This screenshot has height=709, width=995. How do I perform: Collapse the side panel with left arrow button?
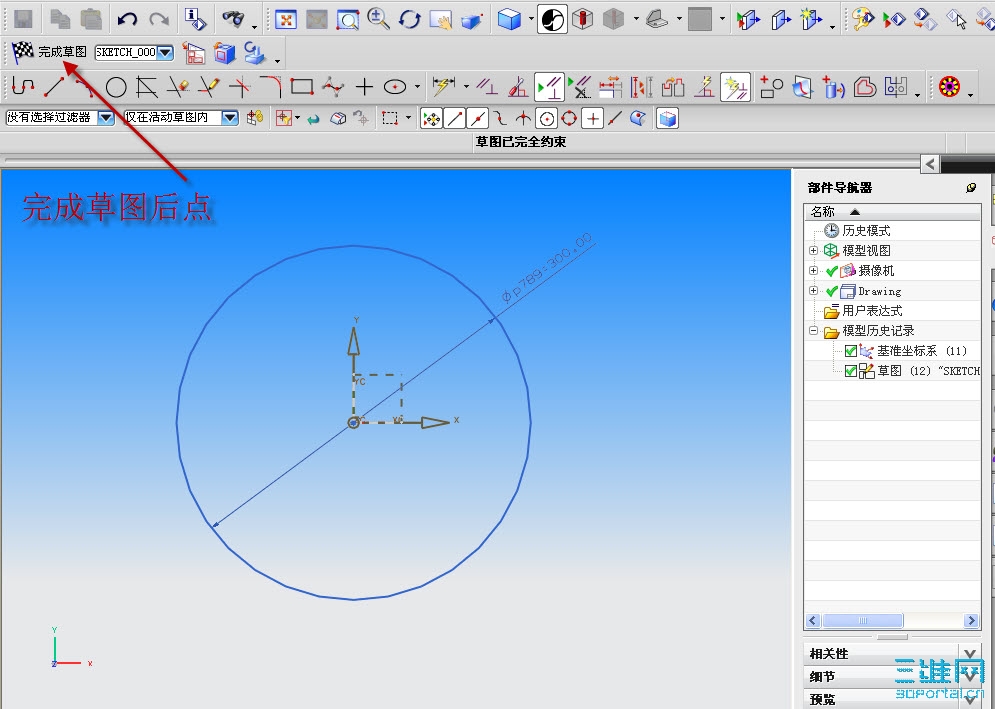(930, 164)
